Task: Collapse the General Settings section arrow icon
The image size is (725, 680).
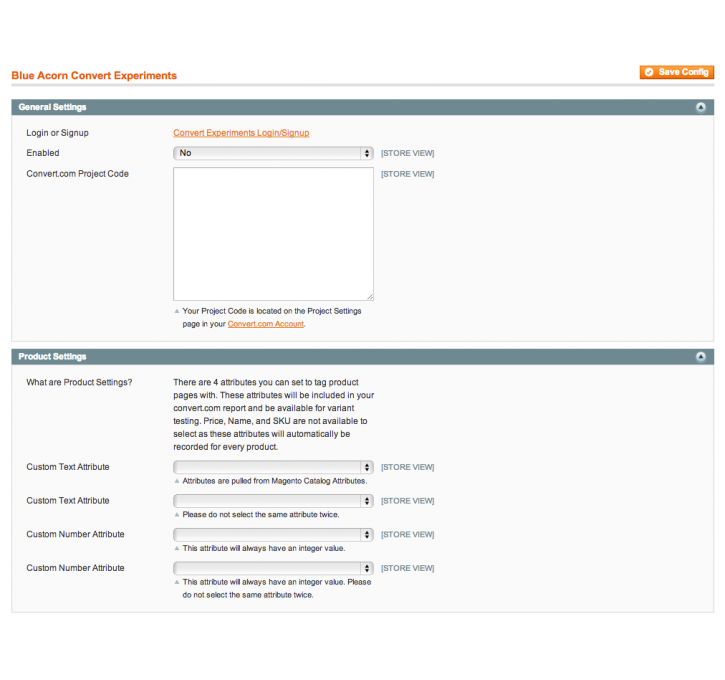Action: [700, 107]
